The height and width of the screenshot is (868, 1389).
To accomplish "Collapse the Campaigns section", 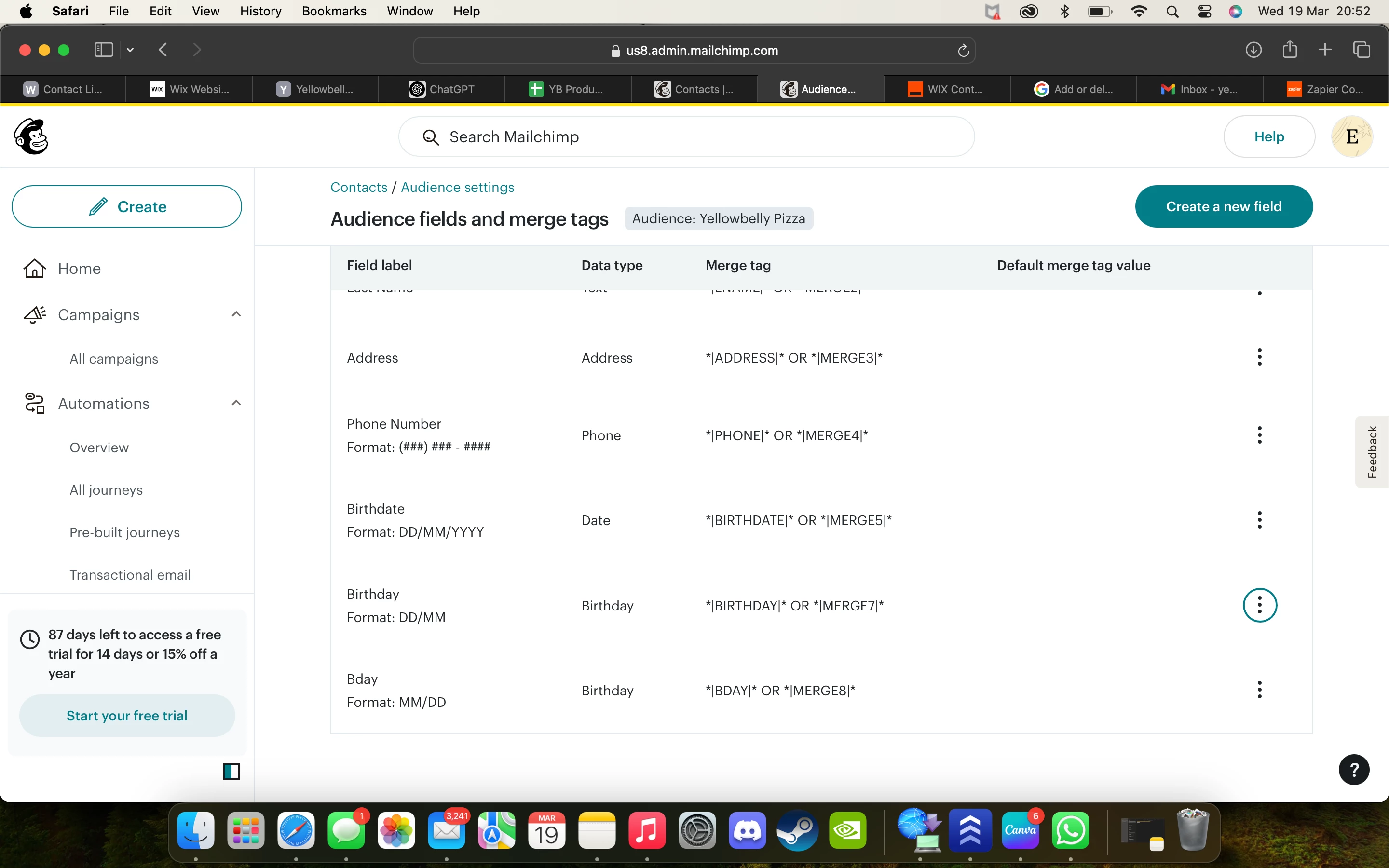I will (x=236, y=314).
